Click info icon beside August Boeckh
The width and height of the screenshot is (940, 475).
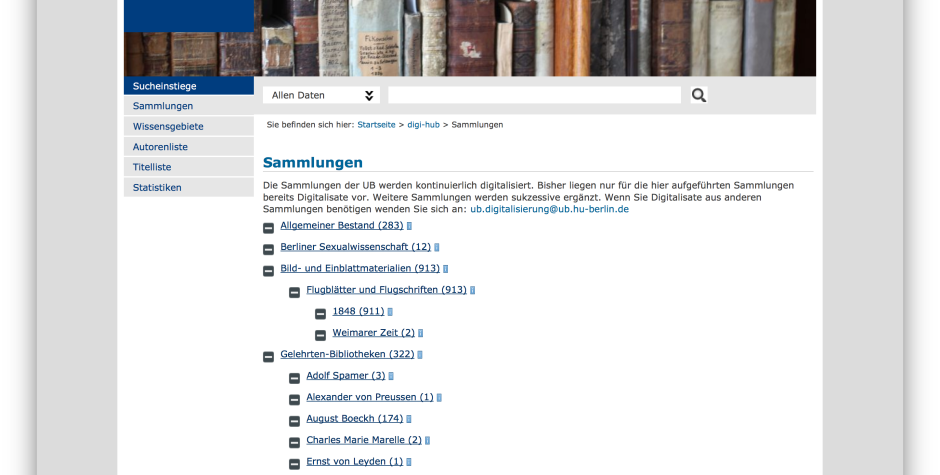coord(409,419)
